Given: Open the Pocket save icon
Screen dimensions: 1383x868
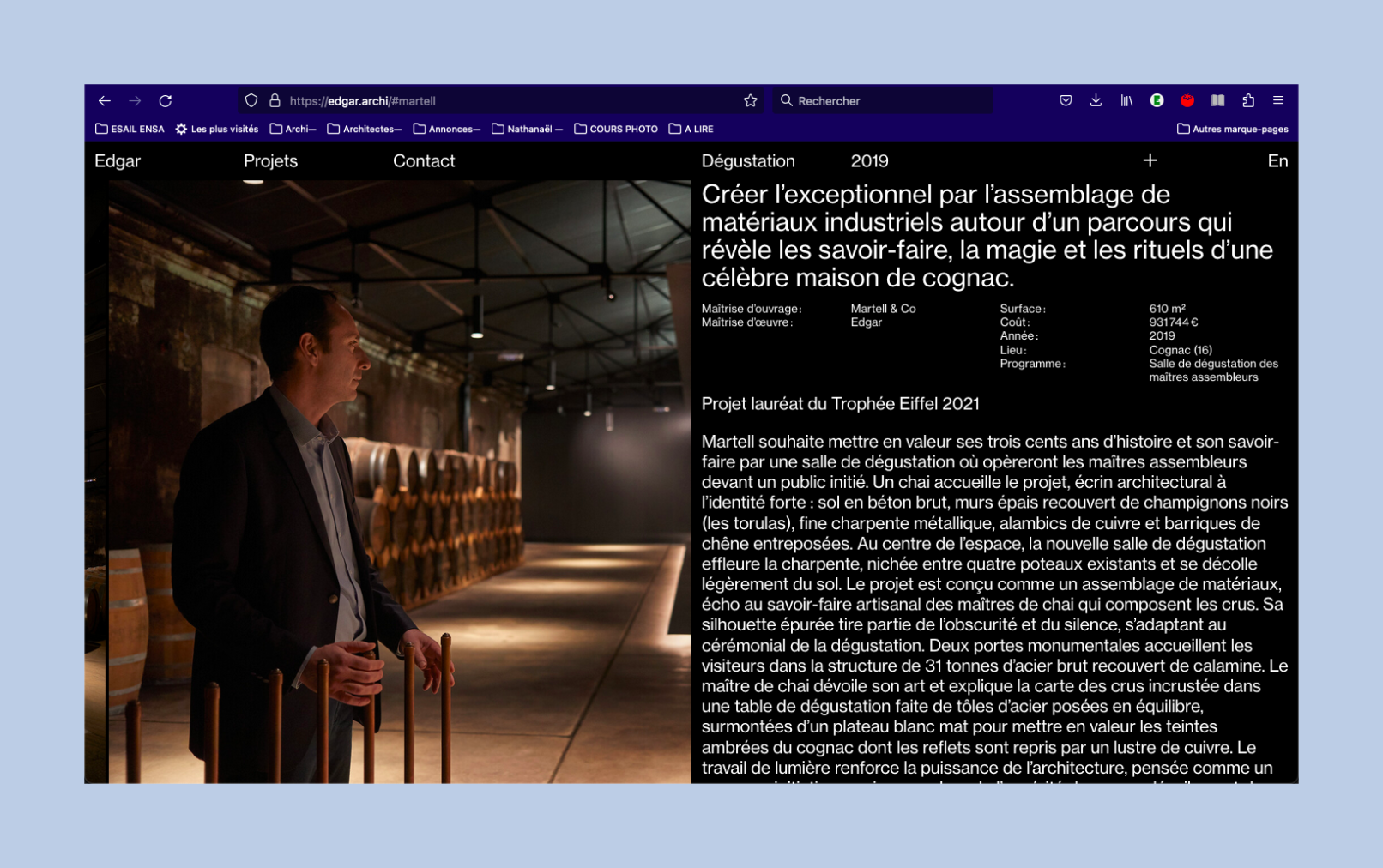Looking at the screenshot, I should [1066, 101].
